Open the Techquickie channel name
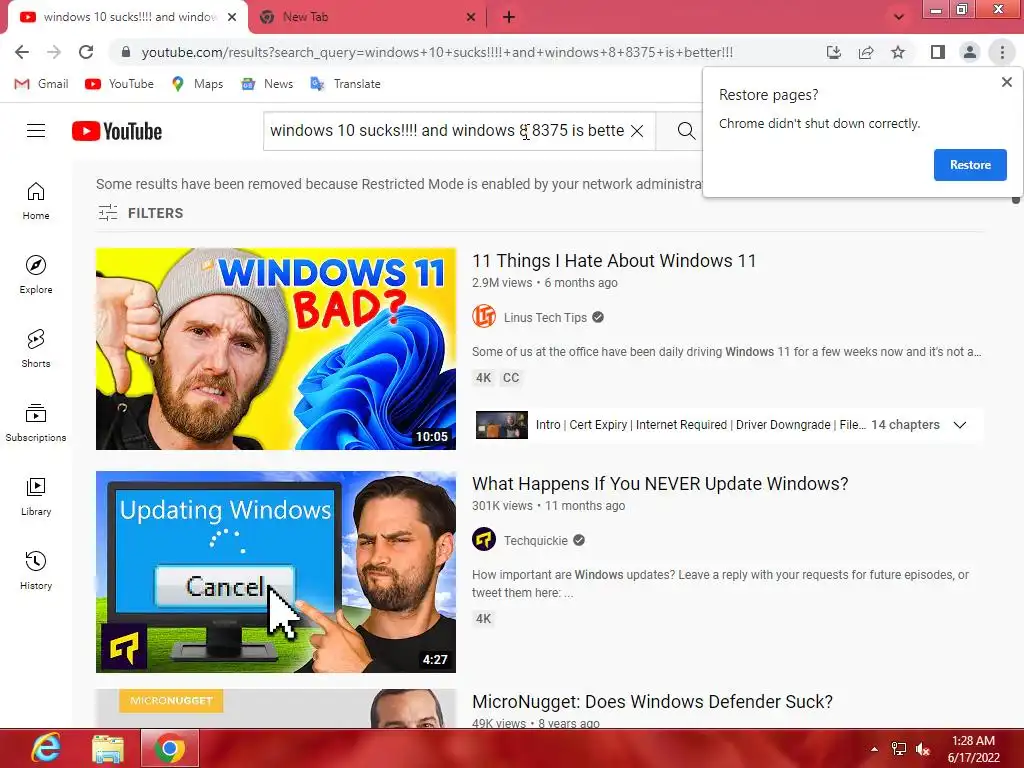Viewport: 1024px width, 768px height. [x=536, y=540]
